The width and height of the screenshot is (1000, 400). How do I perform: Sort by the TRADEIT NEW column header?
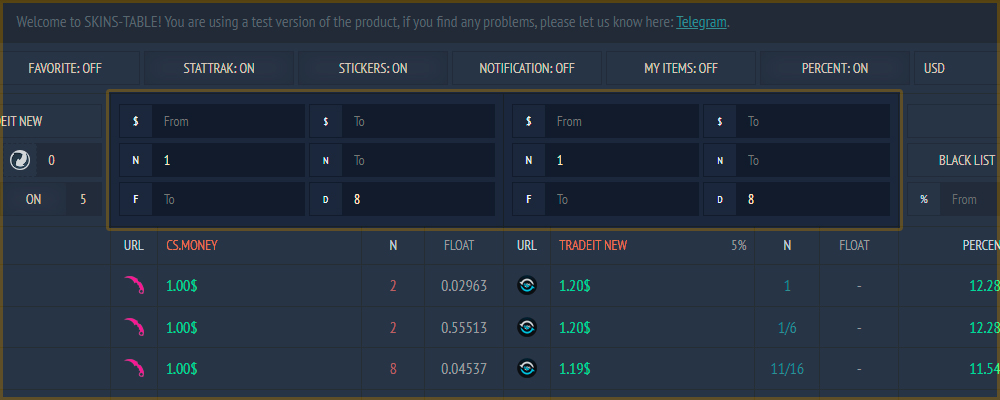pos(593,245)
